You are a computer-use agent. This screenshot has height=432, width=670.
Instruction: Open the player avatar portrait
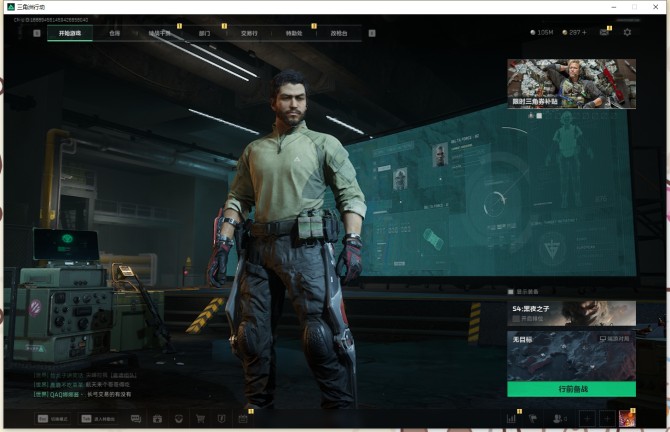pyautogui.click(x=627, y=418)
